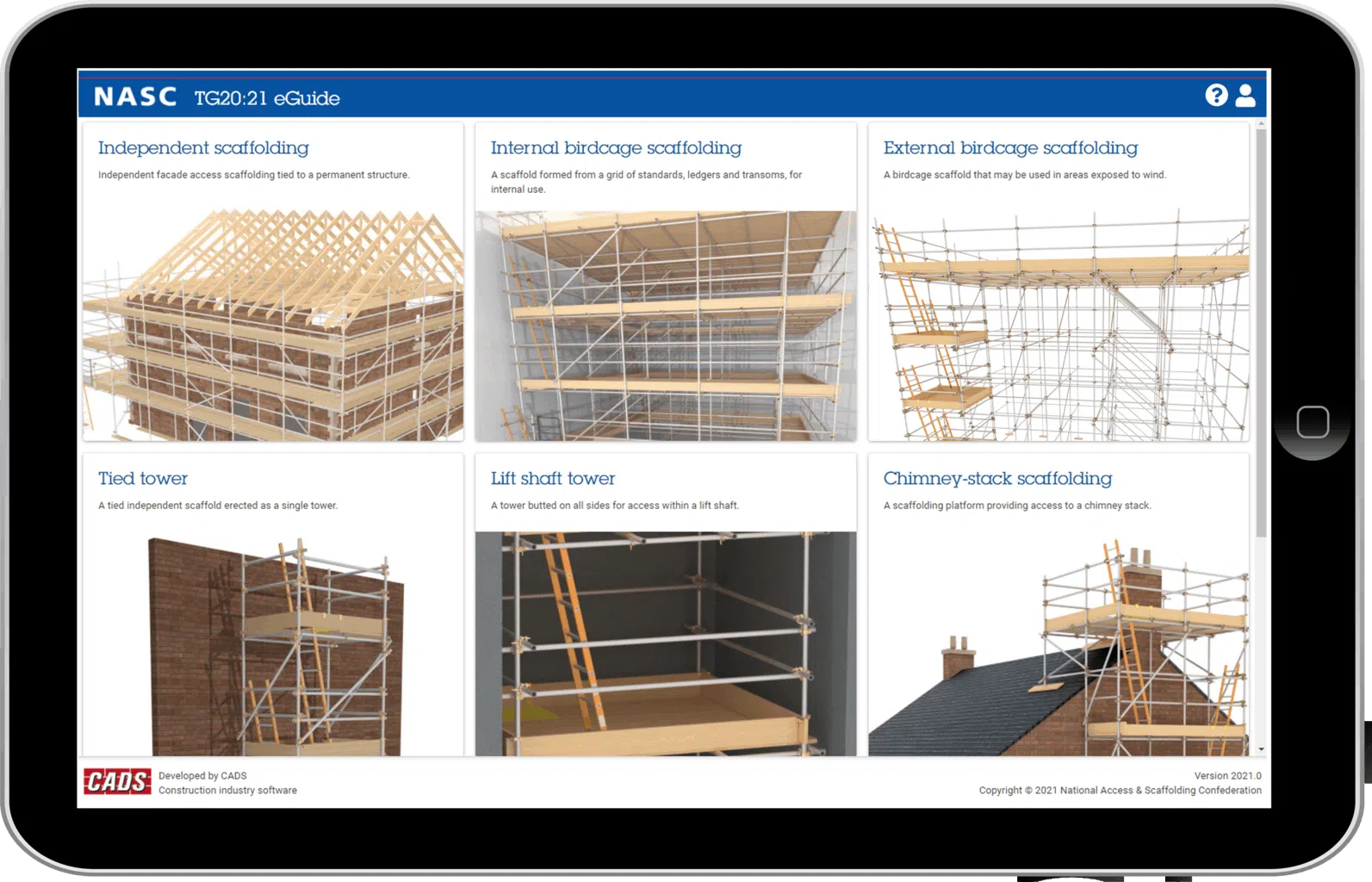Open the Chimney-stack roof scaffold image
This screenshot has width=1372, height=882.
pos(1058,644)
